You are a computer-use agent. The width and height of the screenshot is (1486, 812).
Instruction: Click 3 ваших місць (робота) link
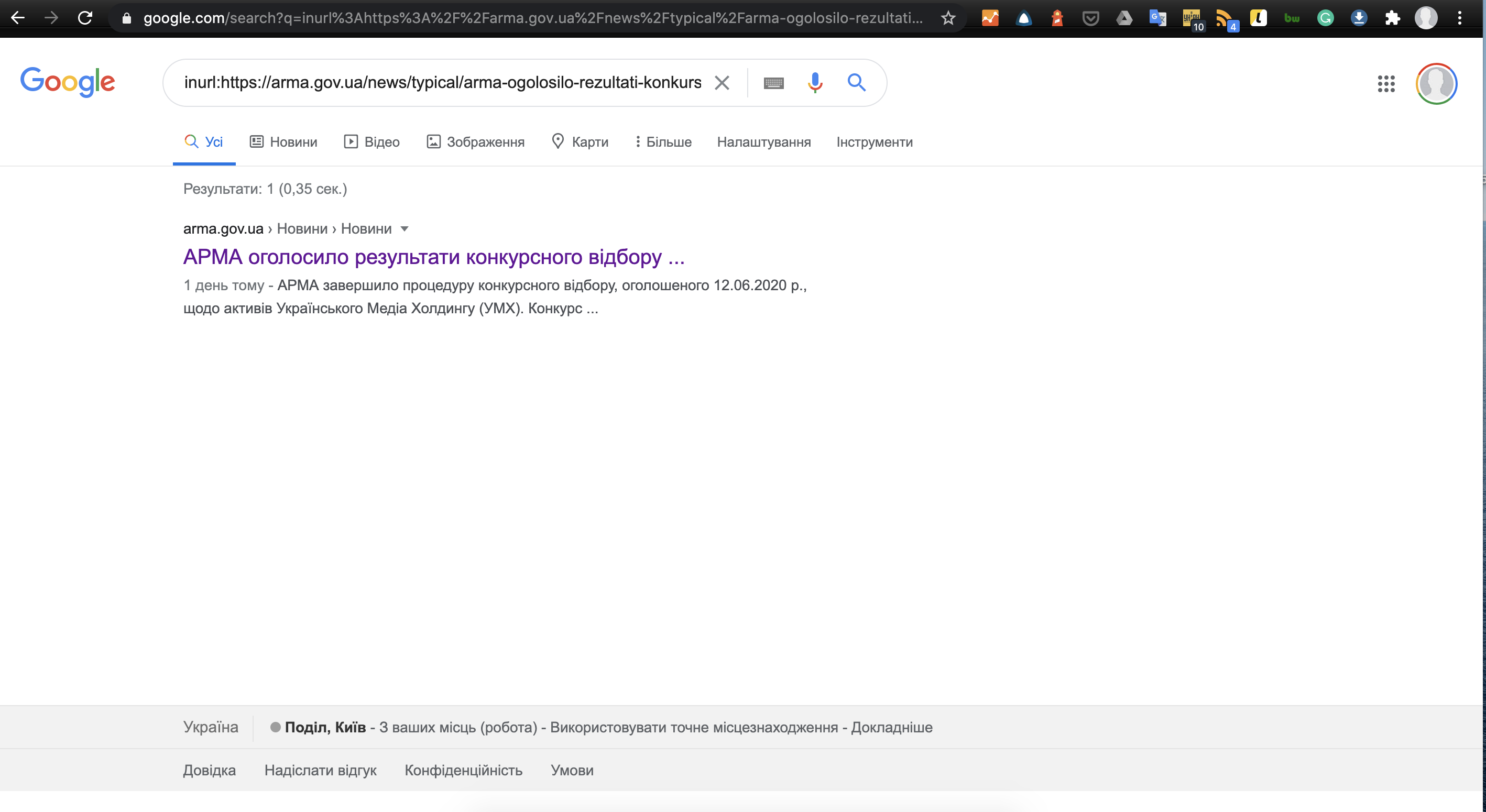[458, 727]
